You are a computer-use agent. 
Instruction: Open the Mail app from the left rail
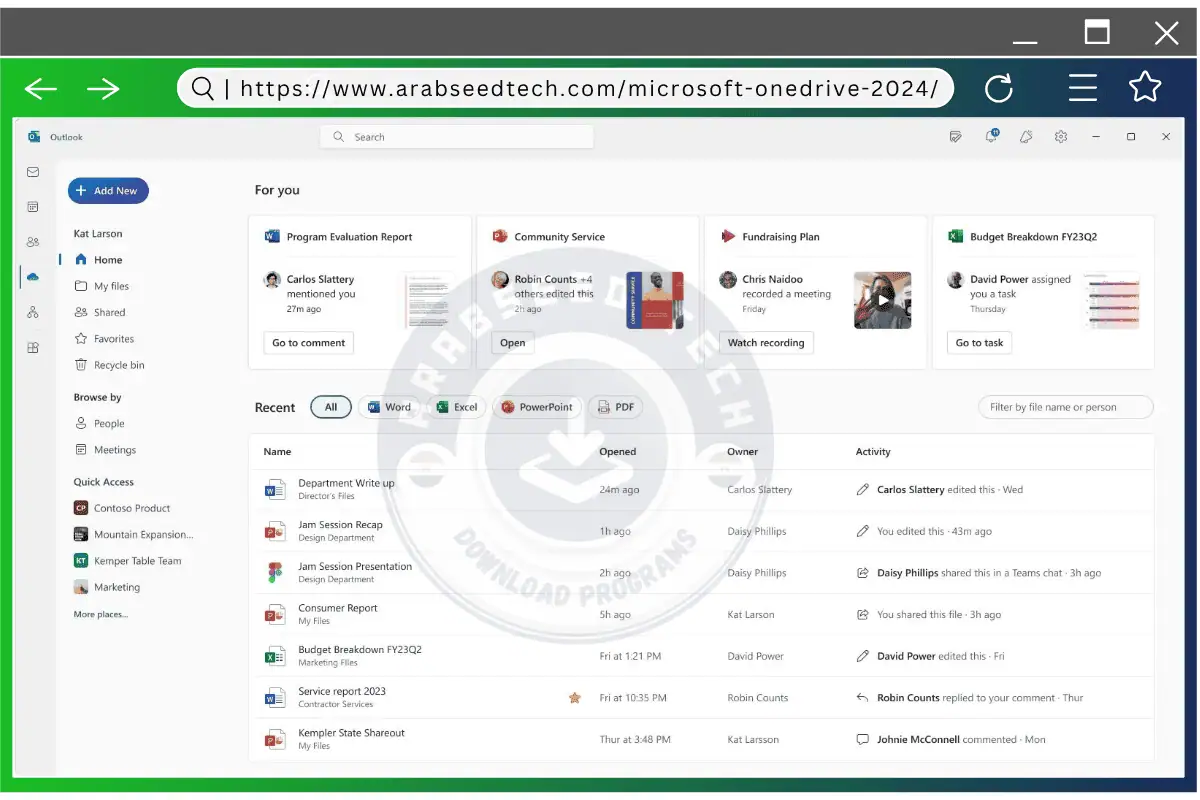point(33,172)
